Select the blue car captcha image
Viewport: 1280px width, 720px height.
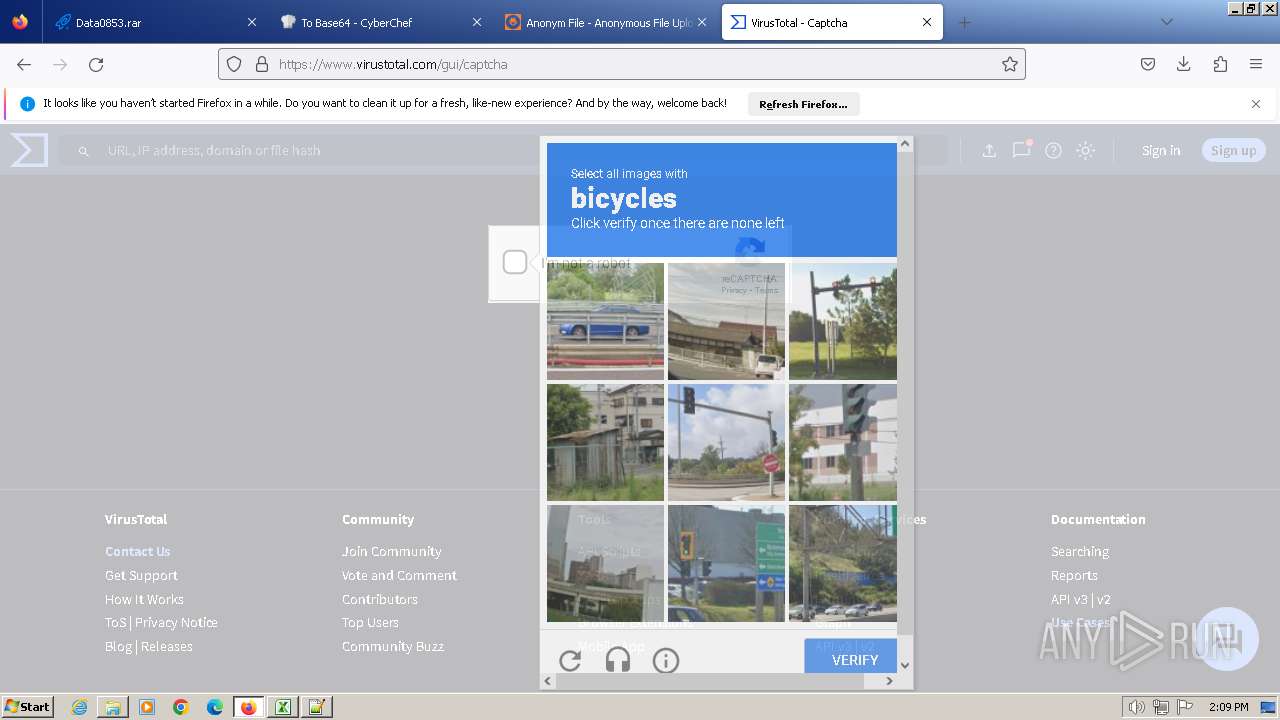(x=605, y=321)
